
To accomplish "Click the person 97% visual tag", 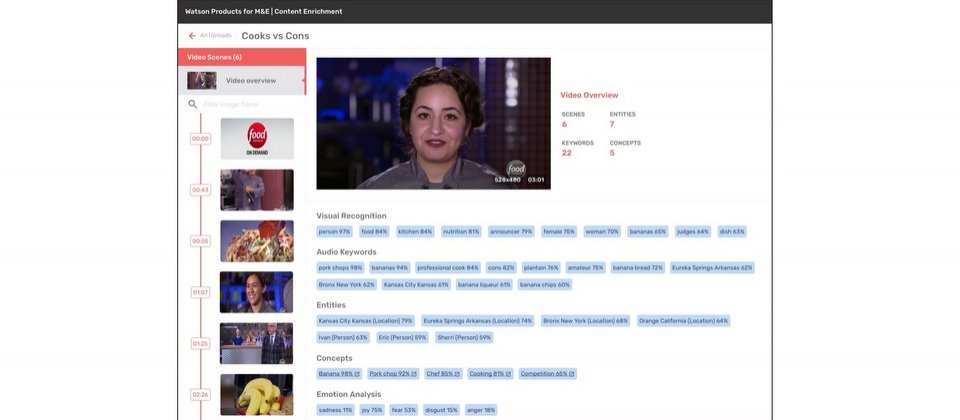I will [x=334, y=231].
